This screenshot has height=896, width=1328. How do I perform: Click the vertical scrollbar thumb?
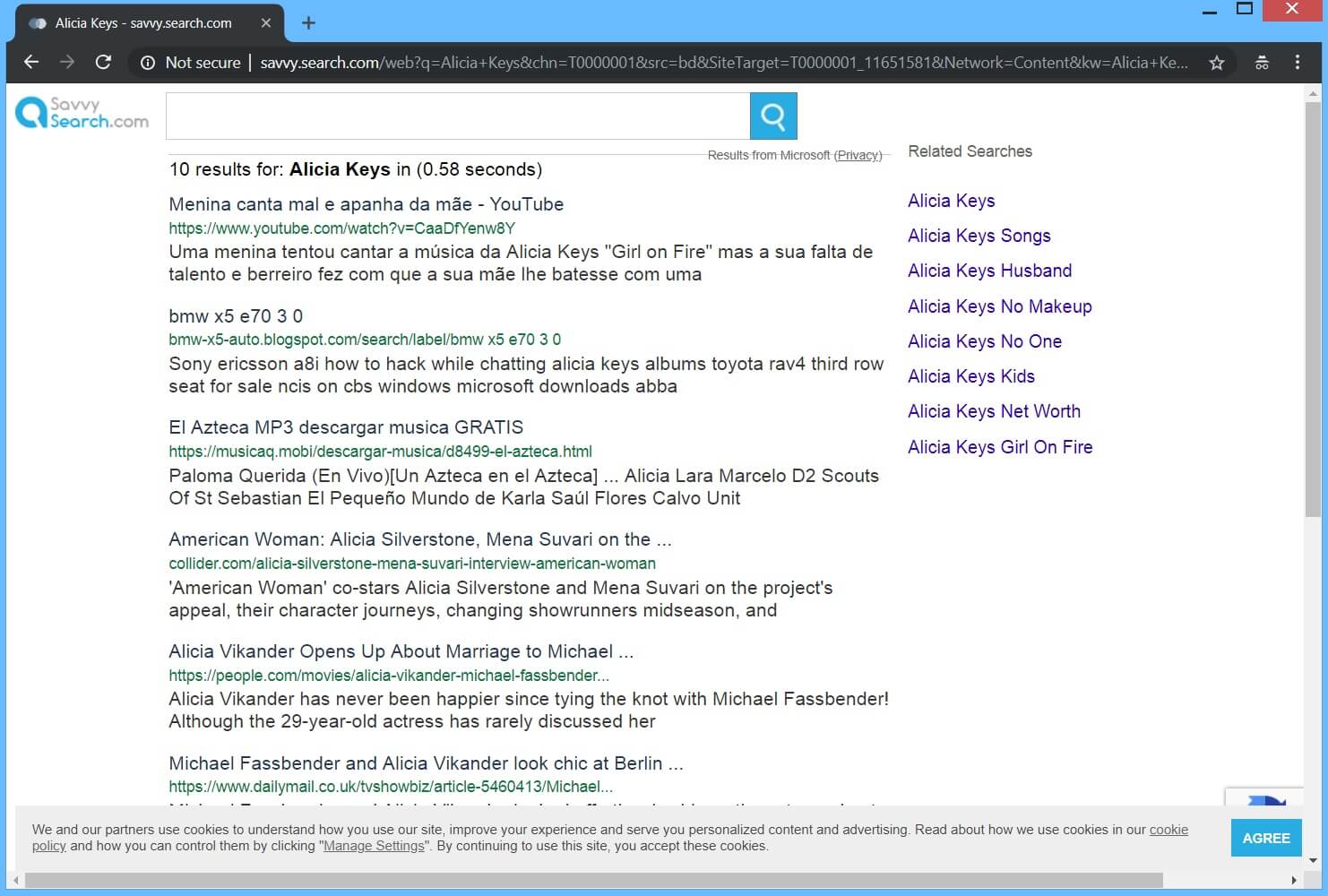coord(1313,309)
